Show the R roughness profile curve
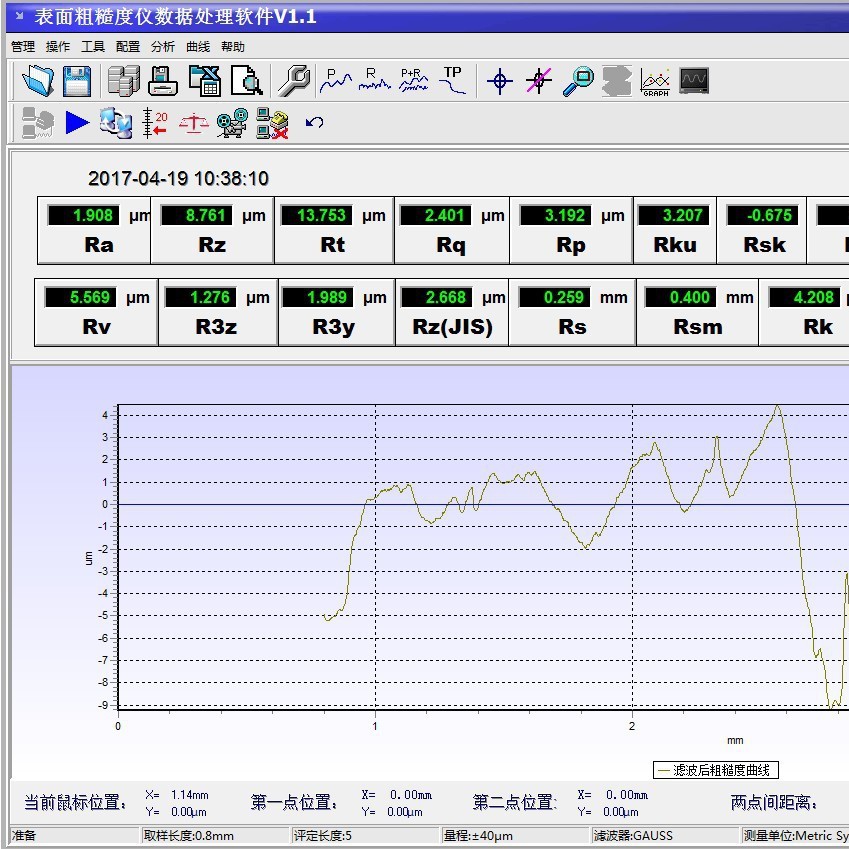The height and width of the screenshot is (849, 849). (x=375, y=81)
